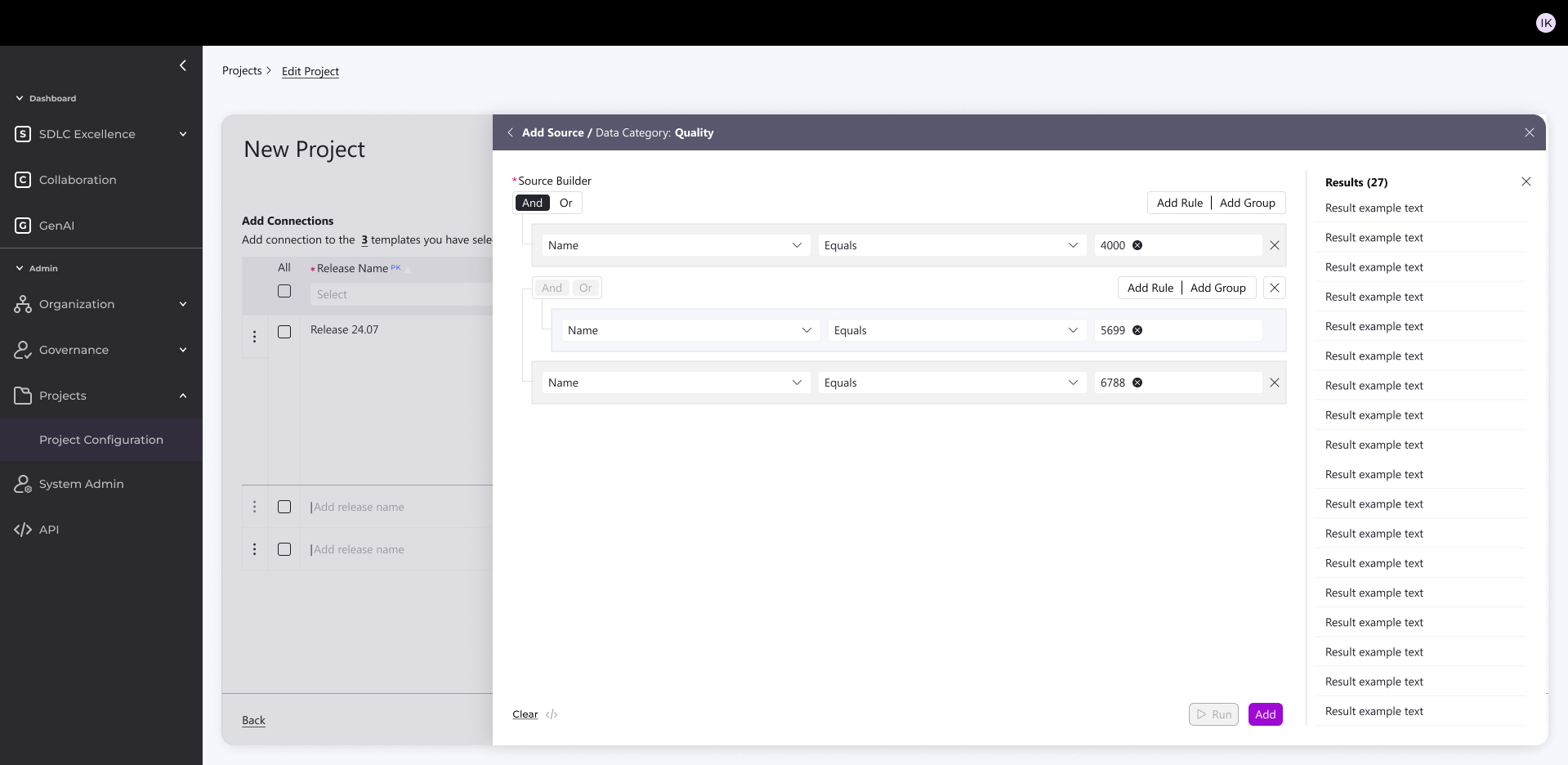This screenshot has width=1568, height=765.
Task: Click the purple Add button
Action: (1265, 714)
